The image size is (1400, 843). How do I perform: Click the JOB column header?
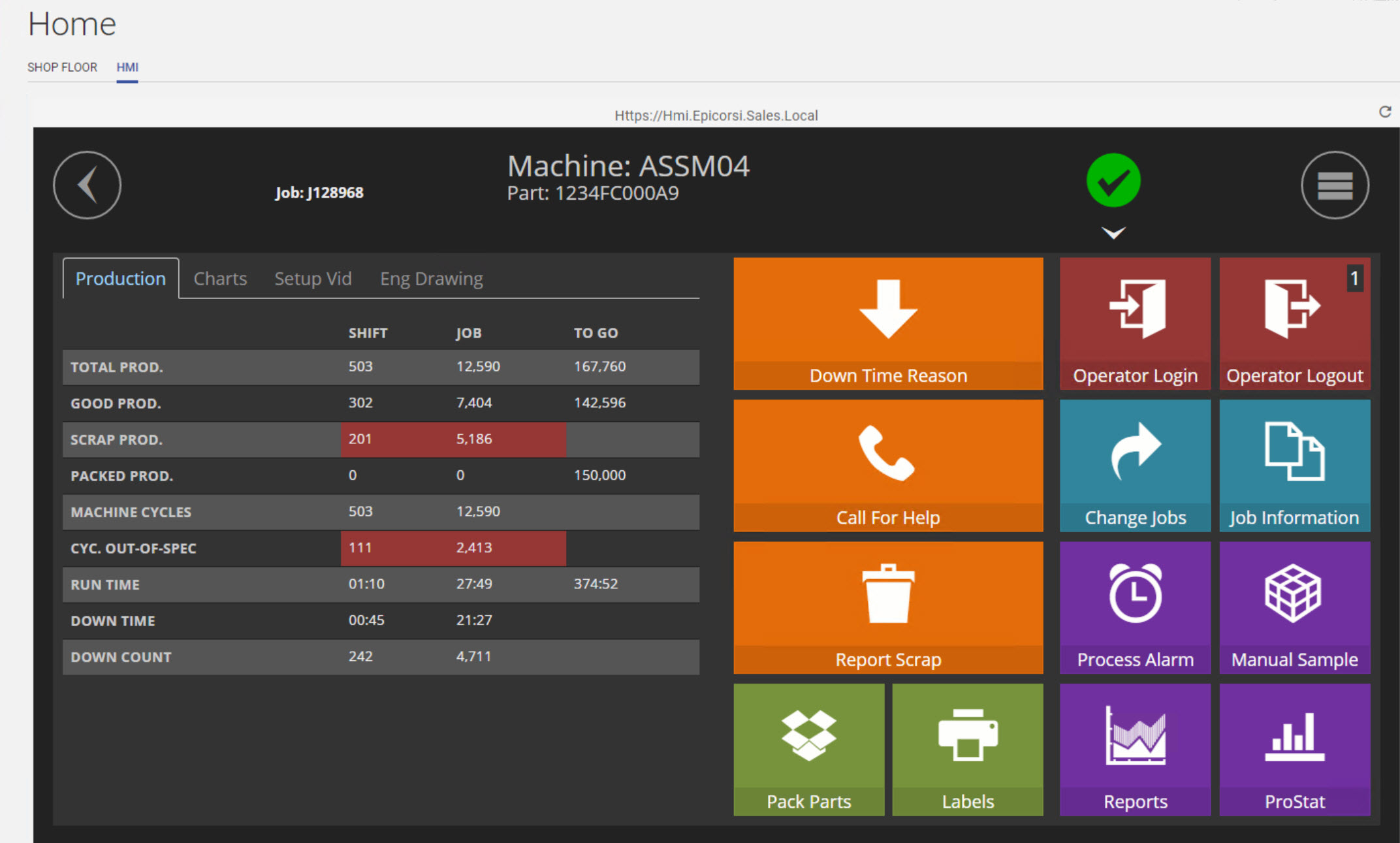coord(468,333)
